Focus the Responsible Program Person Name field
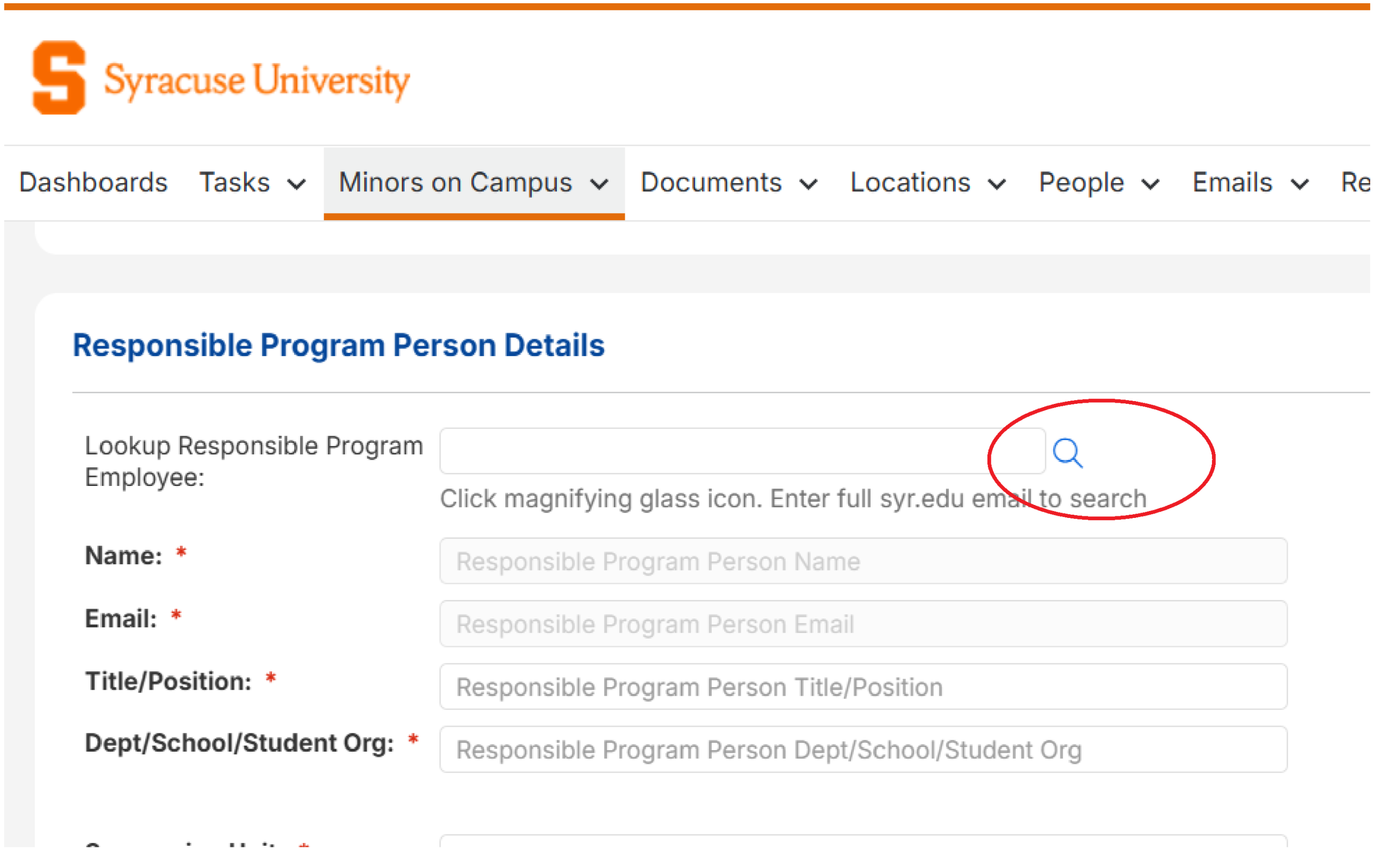Screen dimensions: 1392x868 (863, 561)
